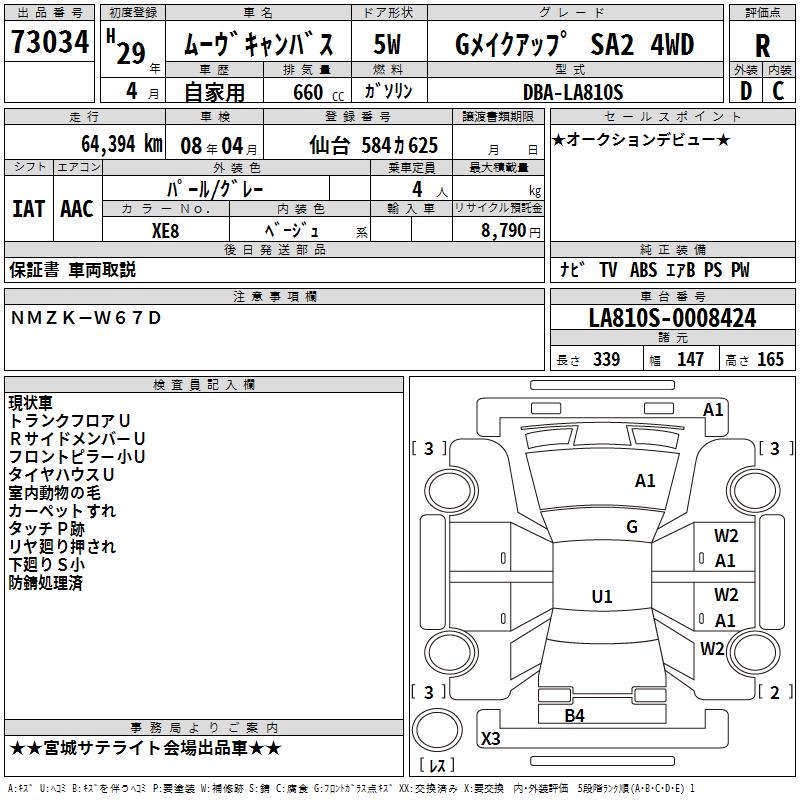Click the grade Gメイクアップ SA2 4WD

tap(574, 44)
